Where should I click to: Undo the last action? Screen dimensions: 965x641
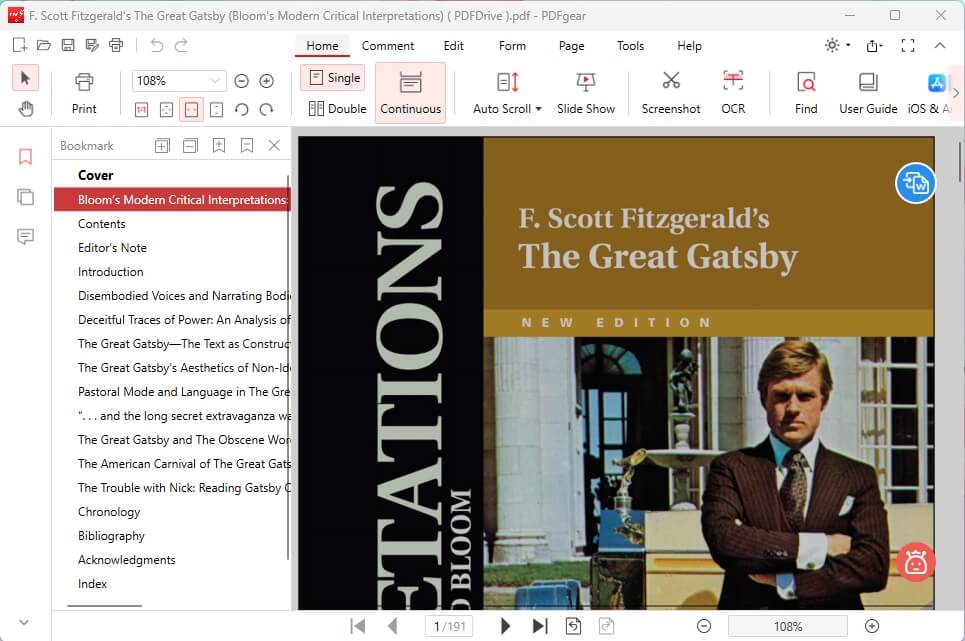(157, 45)
